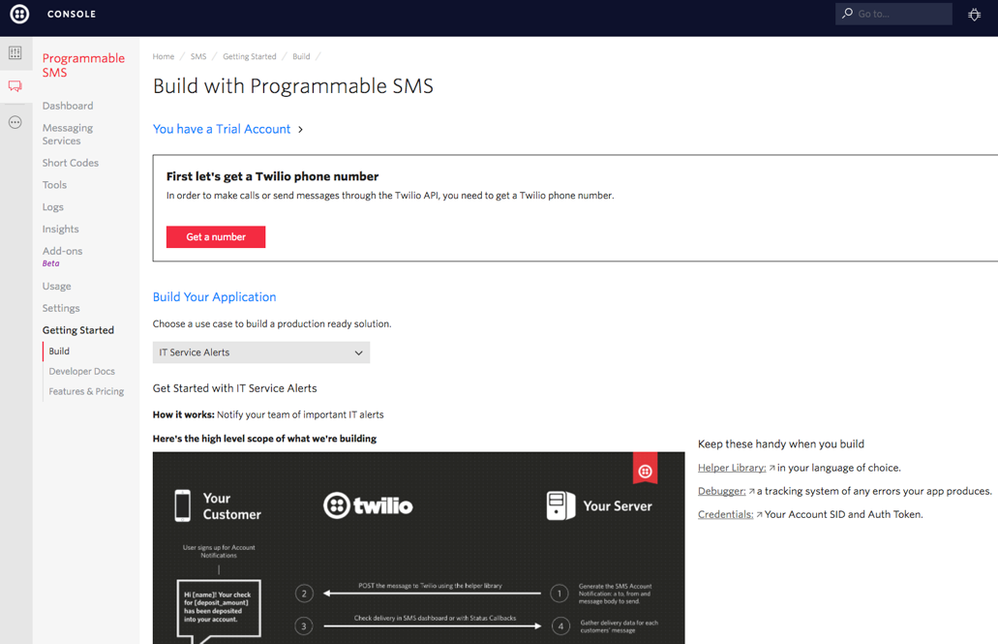Image resolution: width=998 pixels, height=644 pixels.
Task: Select the Build sub-item in sidebar
Action: 59,351
